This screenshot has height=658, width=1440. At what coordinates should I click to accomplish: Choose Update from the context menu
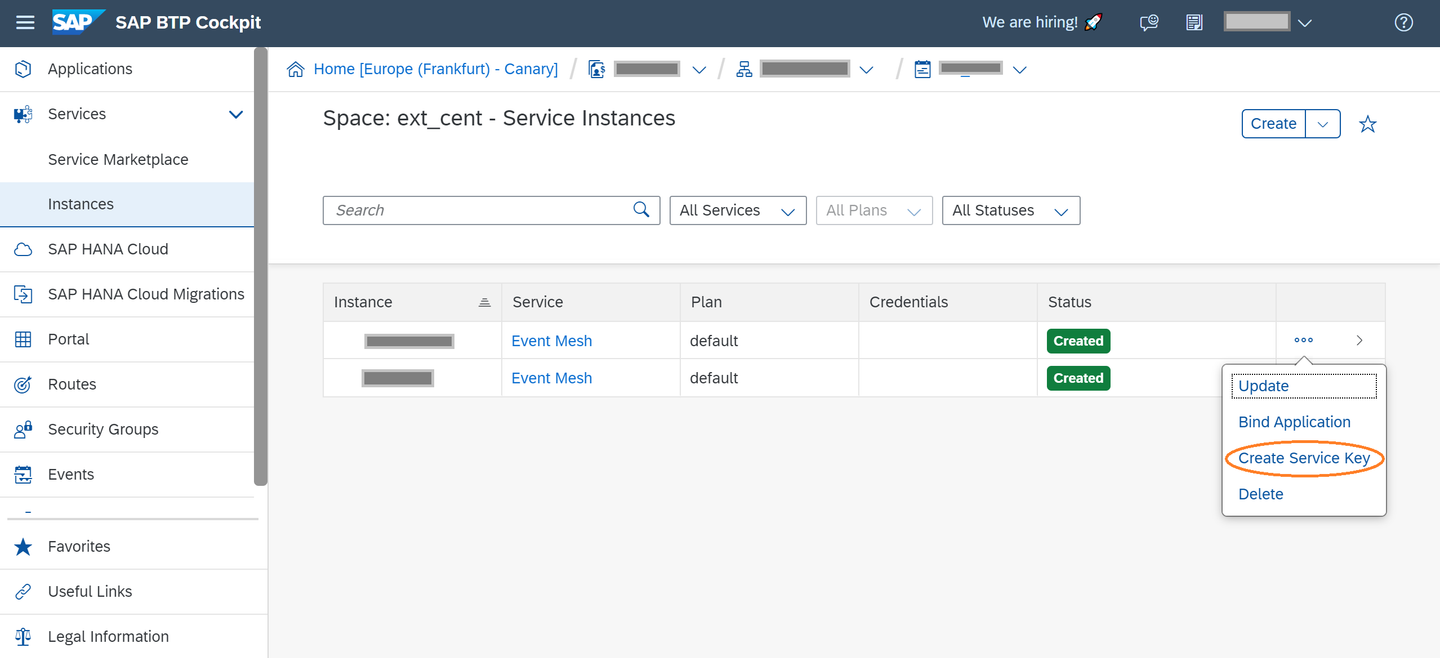tap(1304, 386)
